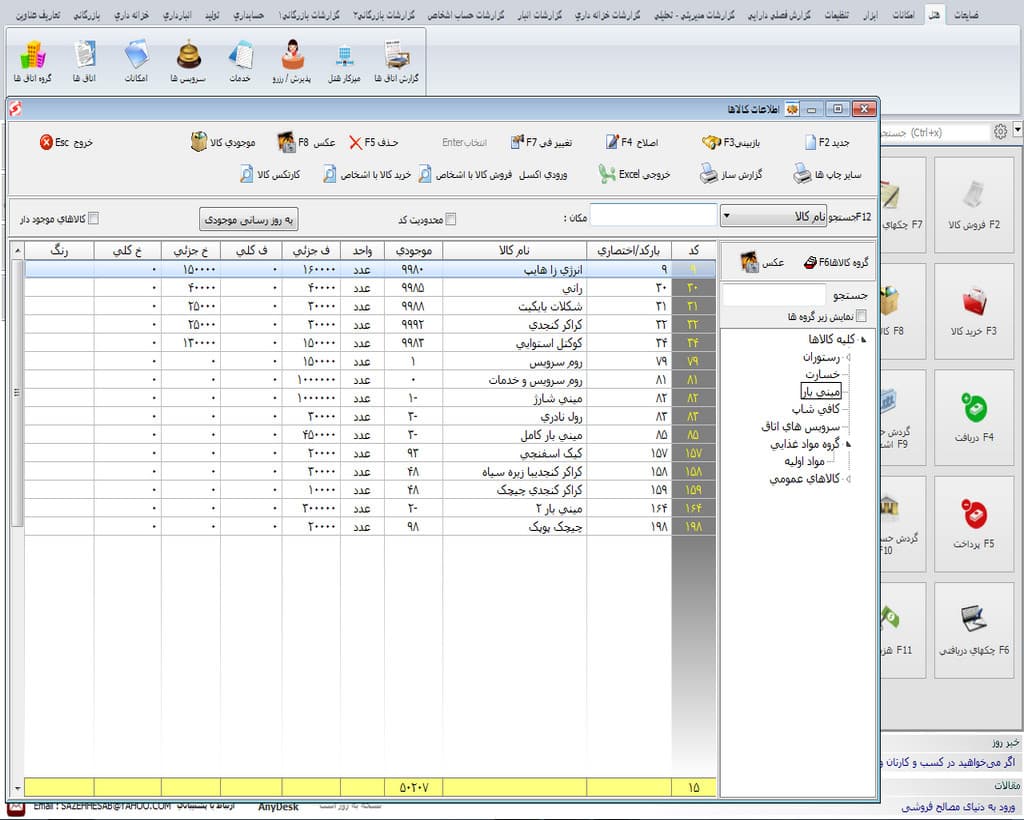Open the خدمات ribbon icon
1024x820 pixels.
[240, 61]
